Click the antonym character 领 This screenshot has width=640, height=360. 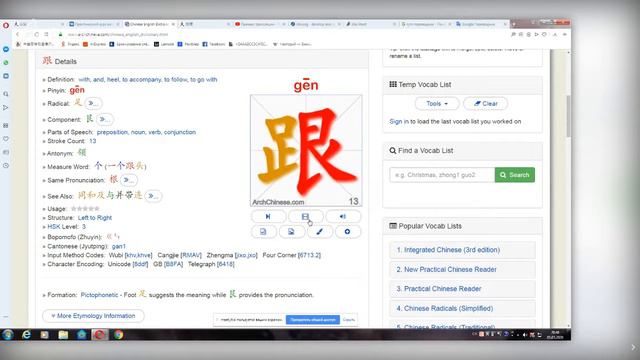coord(82,153)
